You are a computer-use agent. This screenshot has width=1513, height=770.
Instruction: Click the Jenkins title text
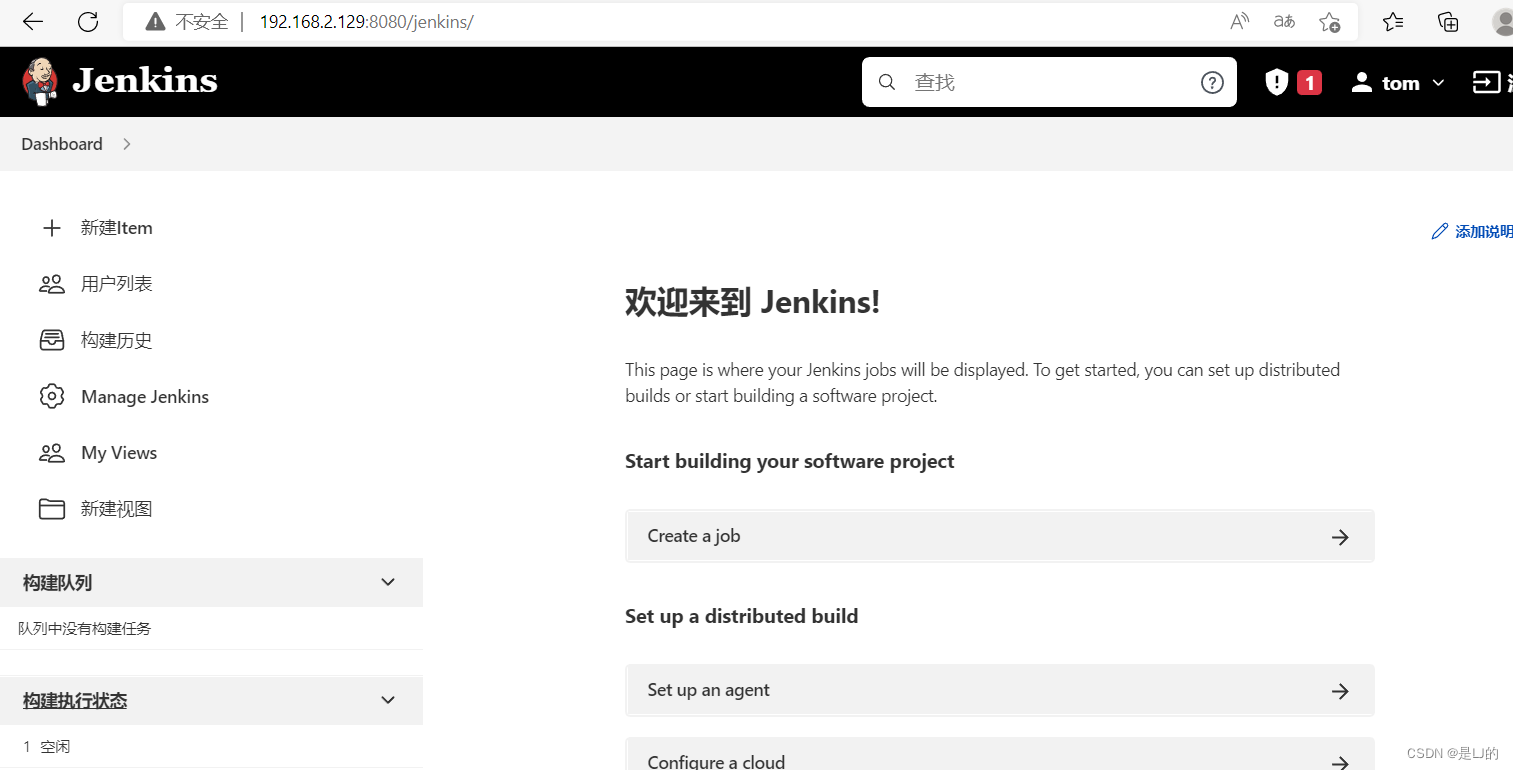click(x=145, y=81)
